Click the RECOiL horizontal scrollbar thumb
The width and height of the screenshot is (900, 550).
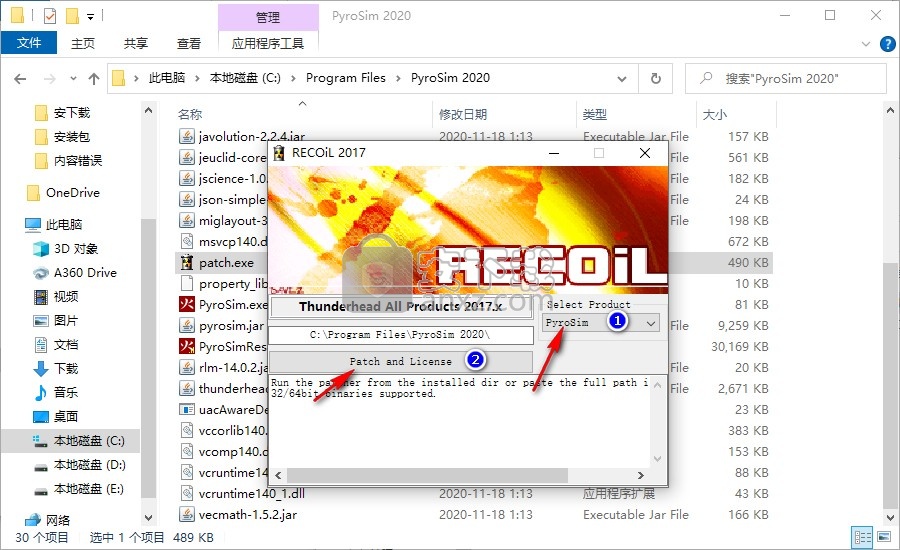click(x=427, y=475)
